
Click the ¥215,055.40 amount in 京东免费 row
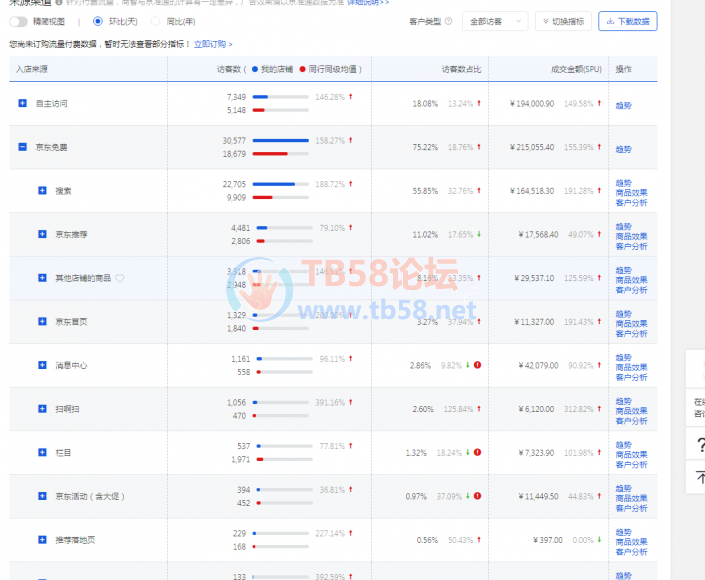[532, 147]
